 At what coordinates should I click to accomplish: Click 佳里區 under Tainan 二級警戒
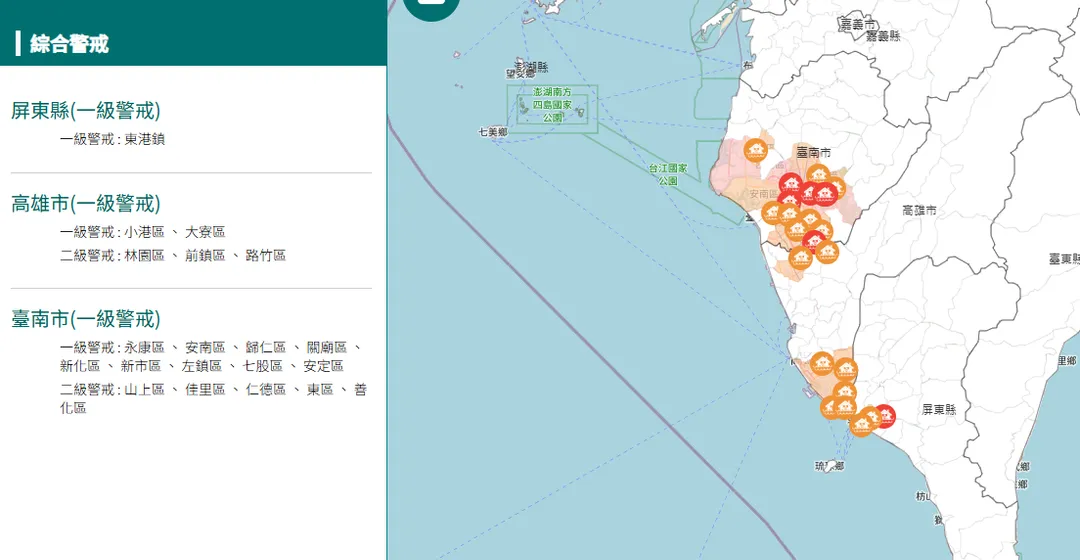point(205,390)
